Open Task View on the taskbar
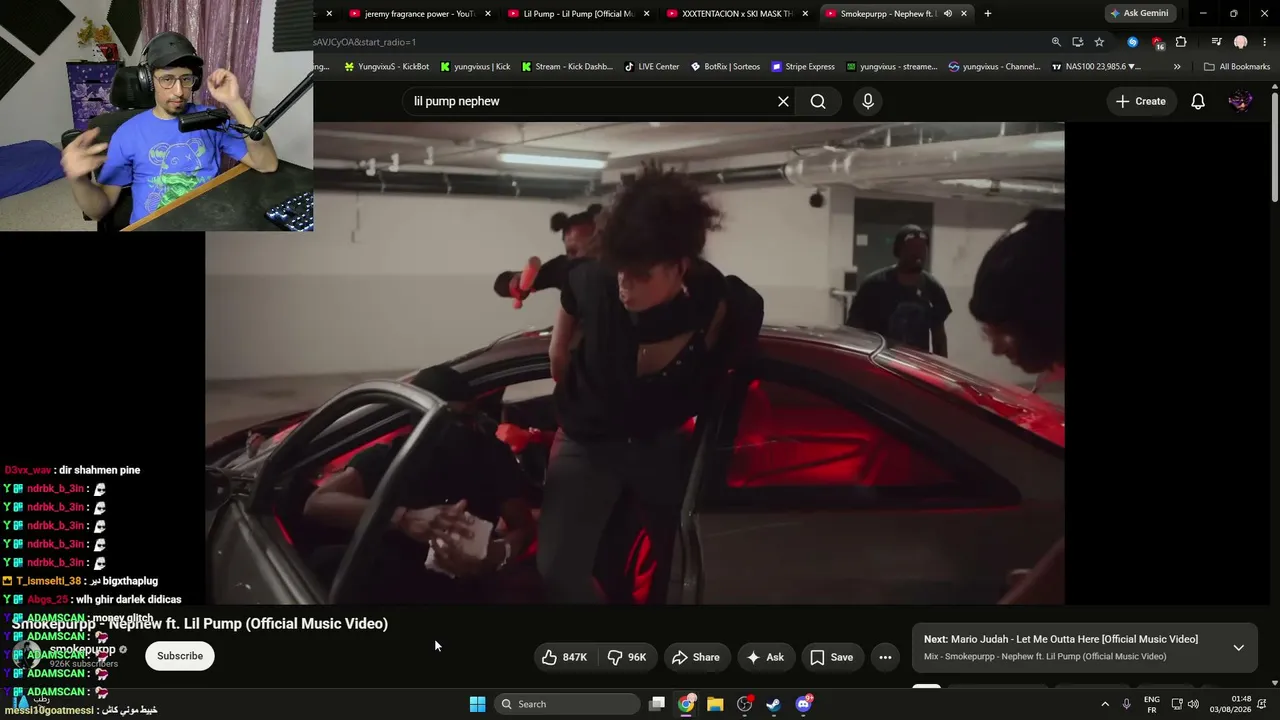Image resolution: width=1280 pixels, height=720 pixels. [657, 704]
